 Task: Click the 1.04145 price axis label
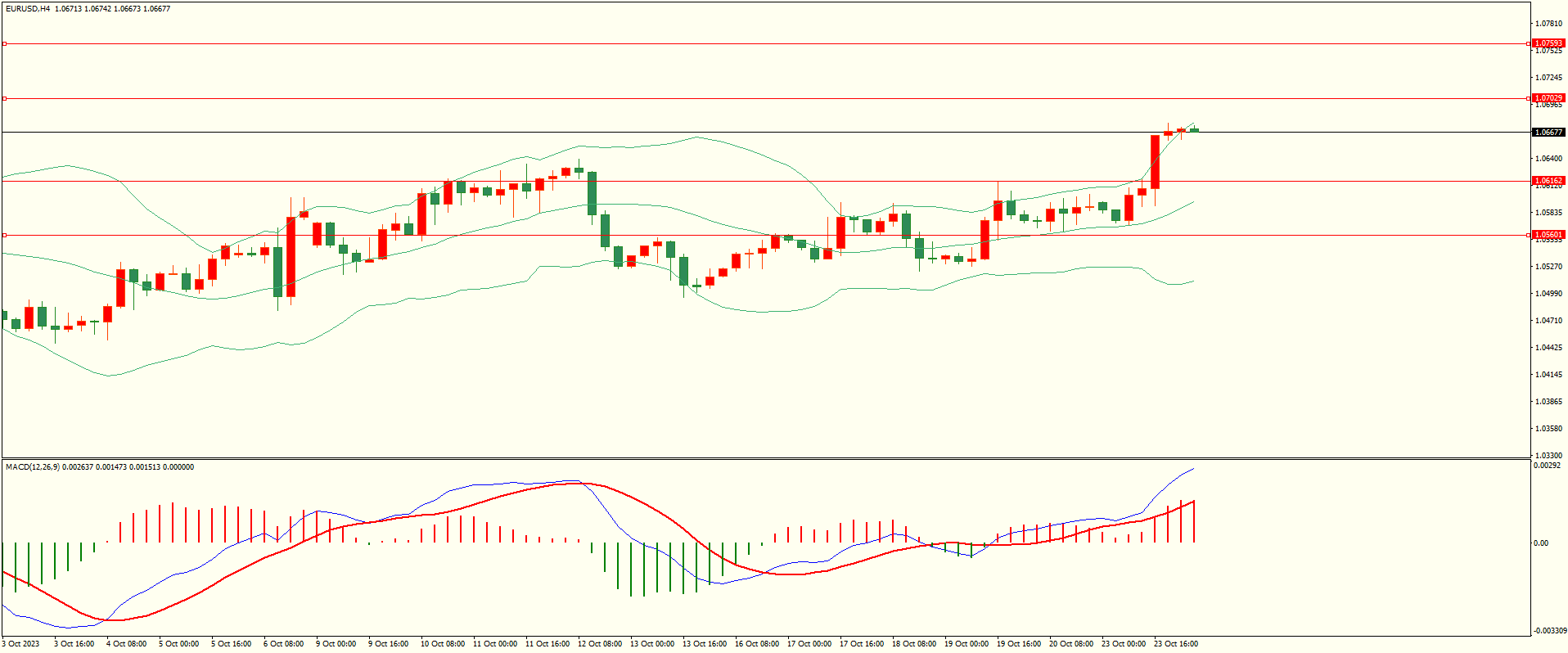click(1548, 375)
